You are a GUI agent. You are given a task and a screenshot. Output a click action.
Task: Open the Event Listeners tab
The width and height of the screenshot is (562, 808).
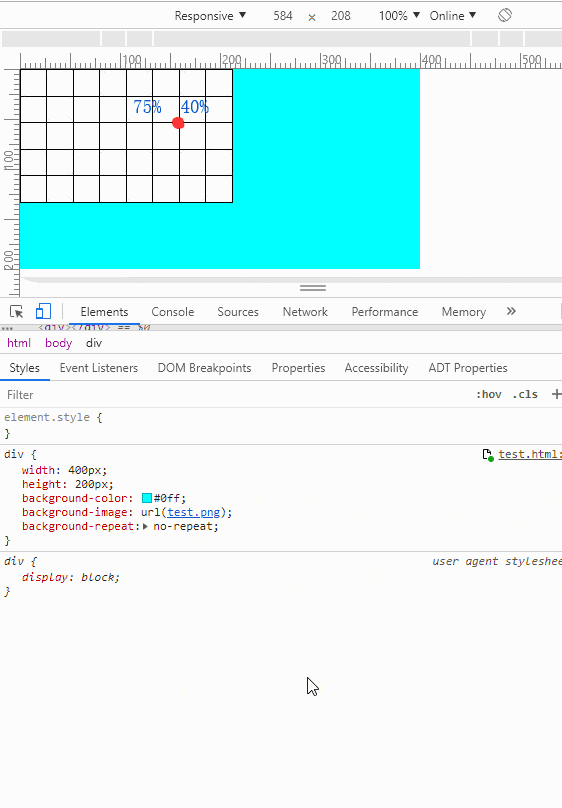(99, 368)
